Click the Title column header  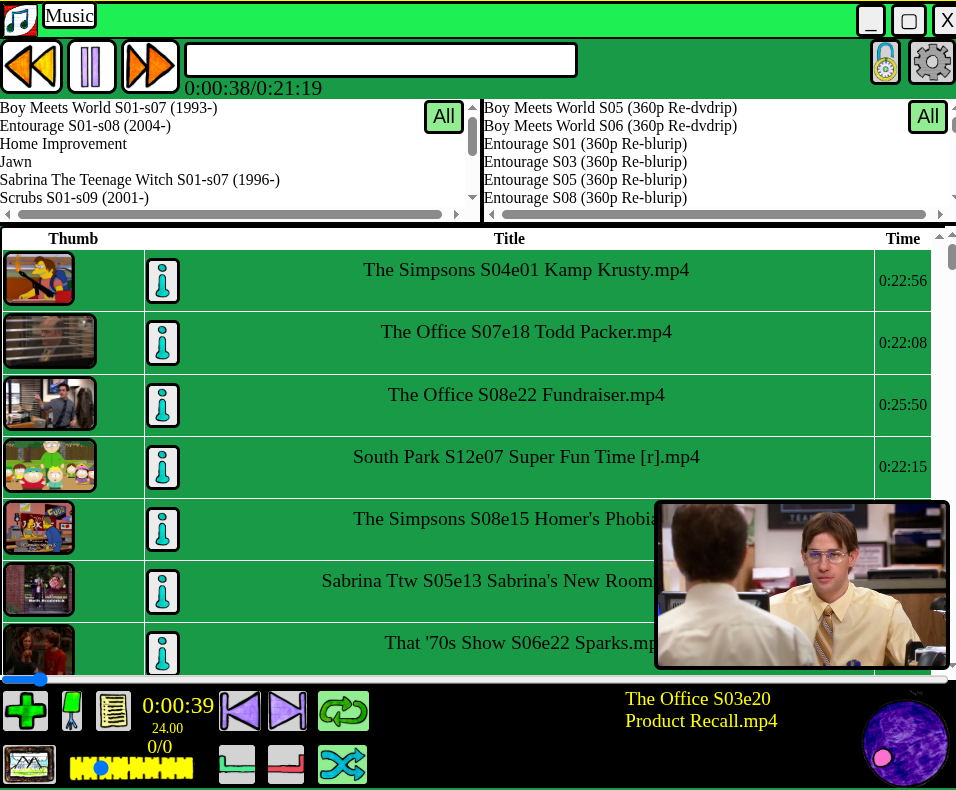pos(509,239)
